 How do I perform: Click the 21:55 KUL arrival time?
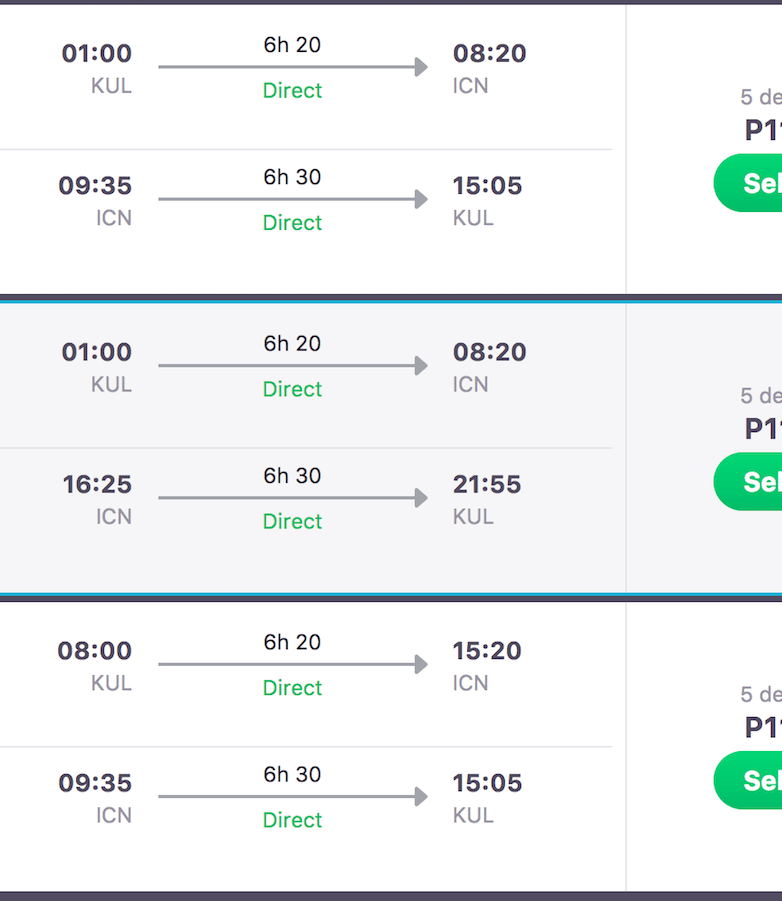point(487,485)
